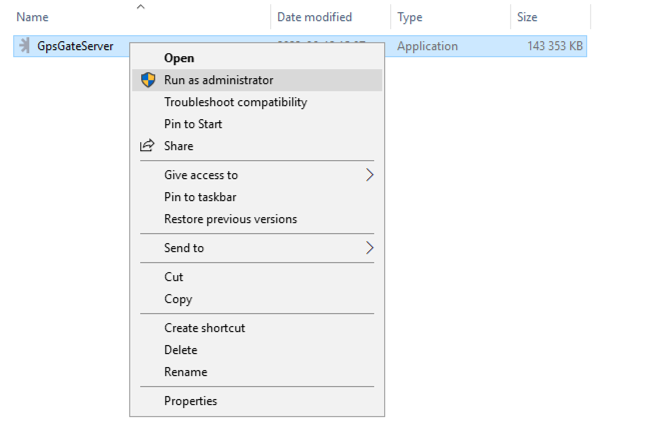
Task: Choose Delete from the context menu
Action: (257, 350)
